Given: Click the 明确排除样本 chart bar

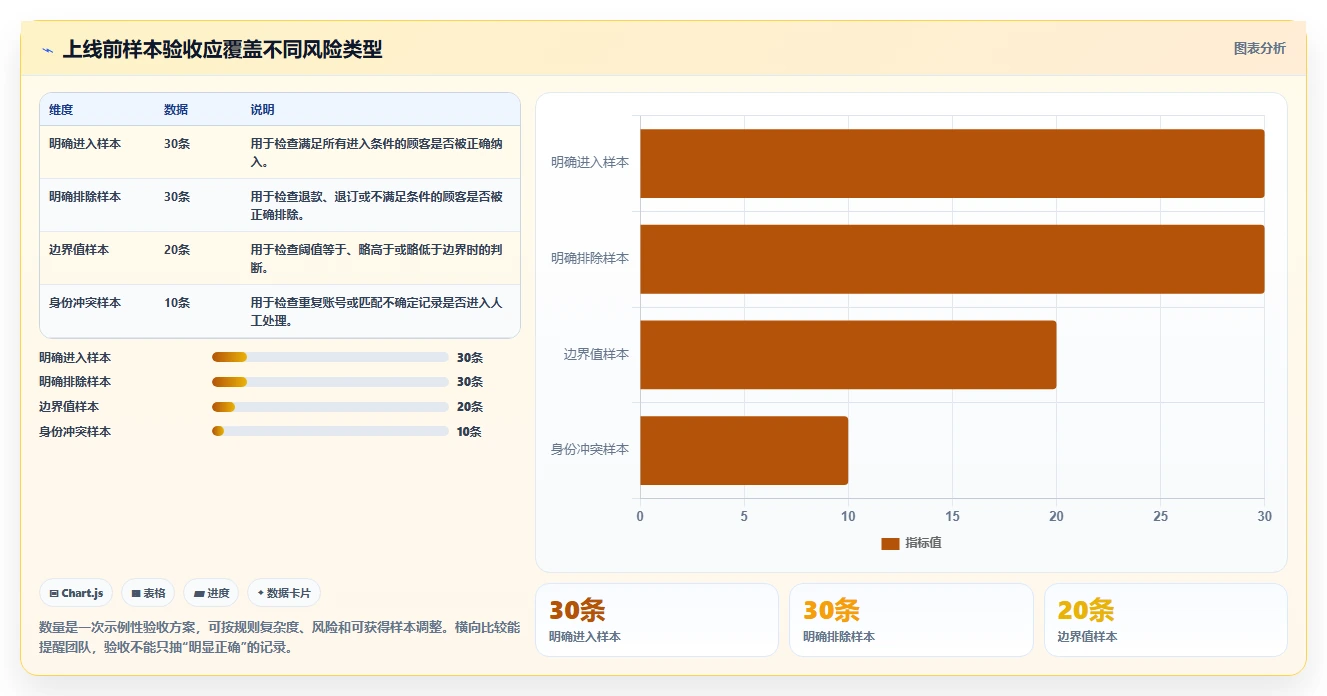Looking at the screenshot, I should (952, 259).
